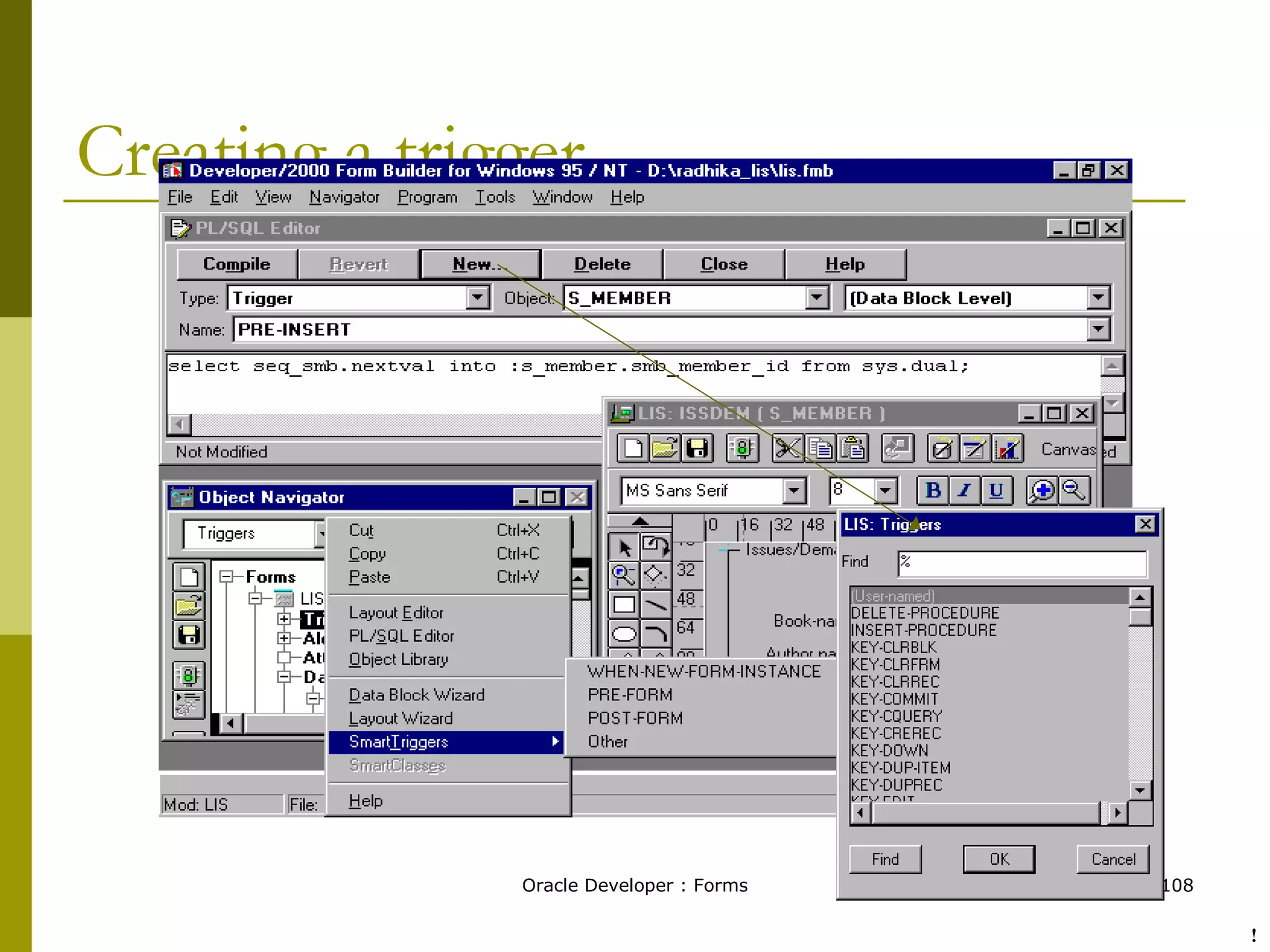
Task: Click the Cut scissors icon in Layout Editor
Action: coord(788,448)
